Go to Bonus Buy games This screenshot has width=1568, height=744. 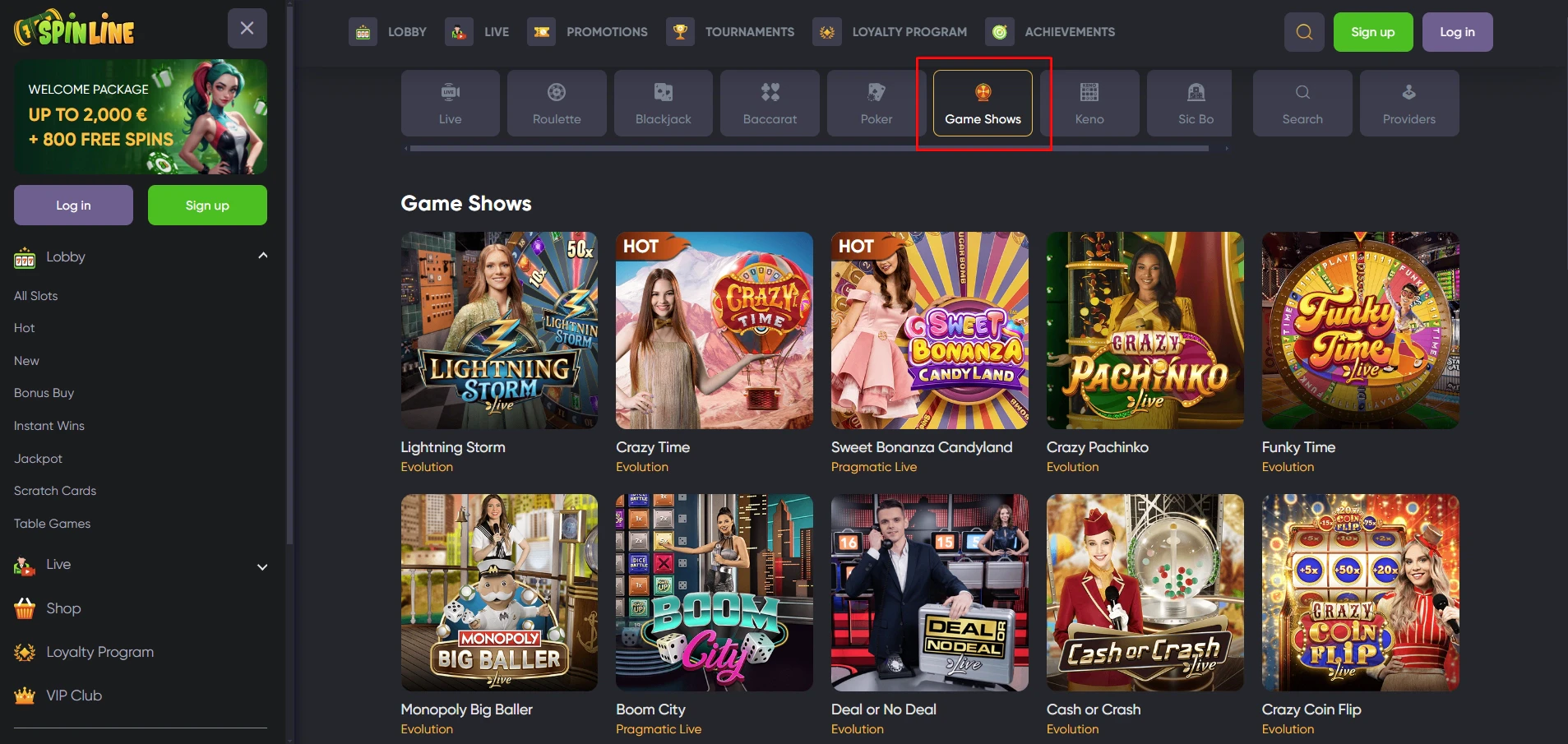[44, 393]
